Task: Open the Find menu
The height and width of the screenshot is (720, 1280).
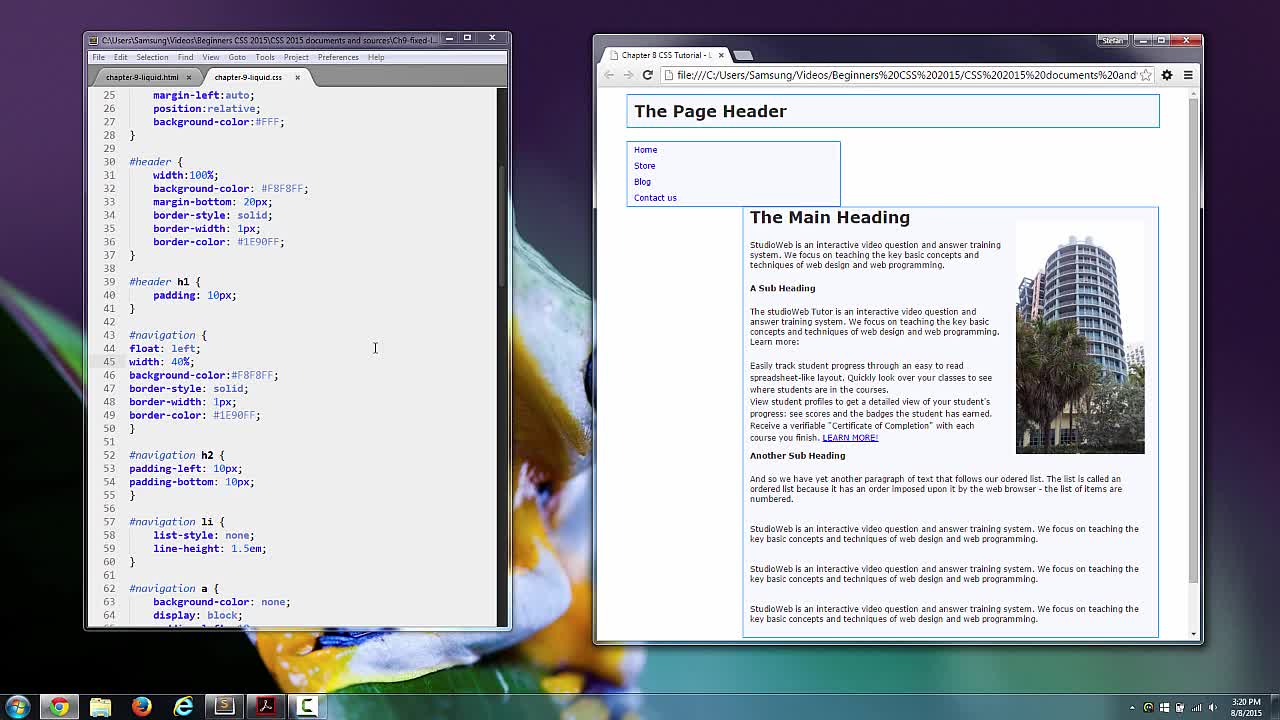Action: 185,57
